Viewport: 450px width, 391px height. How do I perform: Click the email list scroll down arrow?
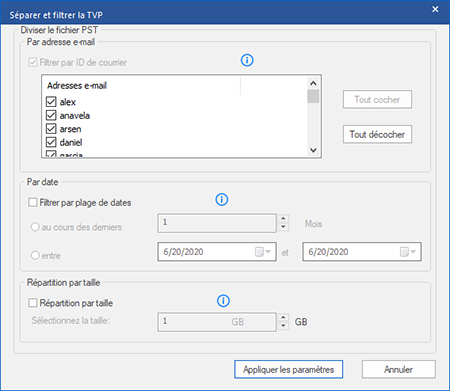pyautogui.click(x=313, y=150)
